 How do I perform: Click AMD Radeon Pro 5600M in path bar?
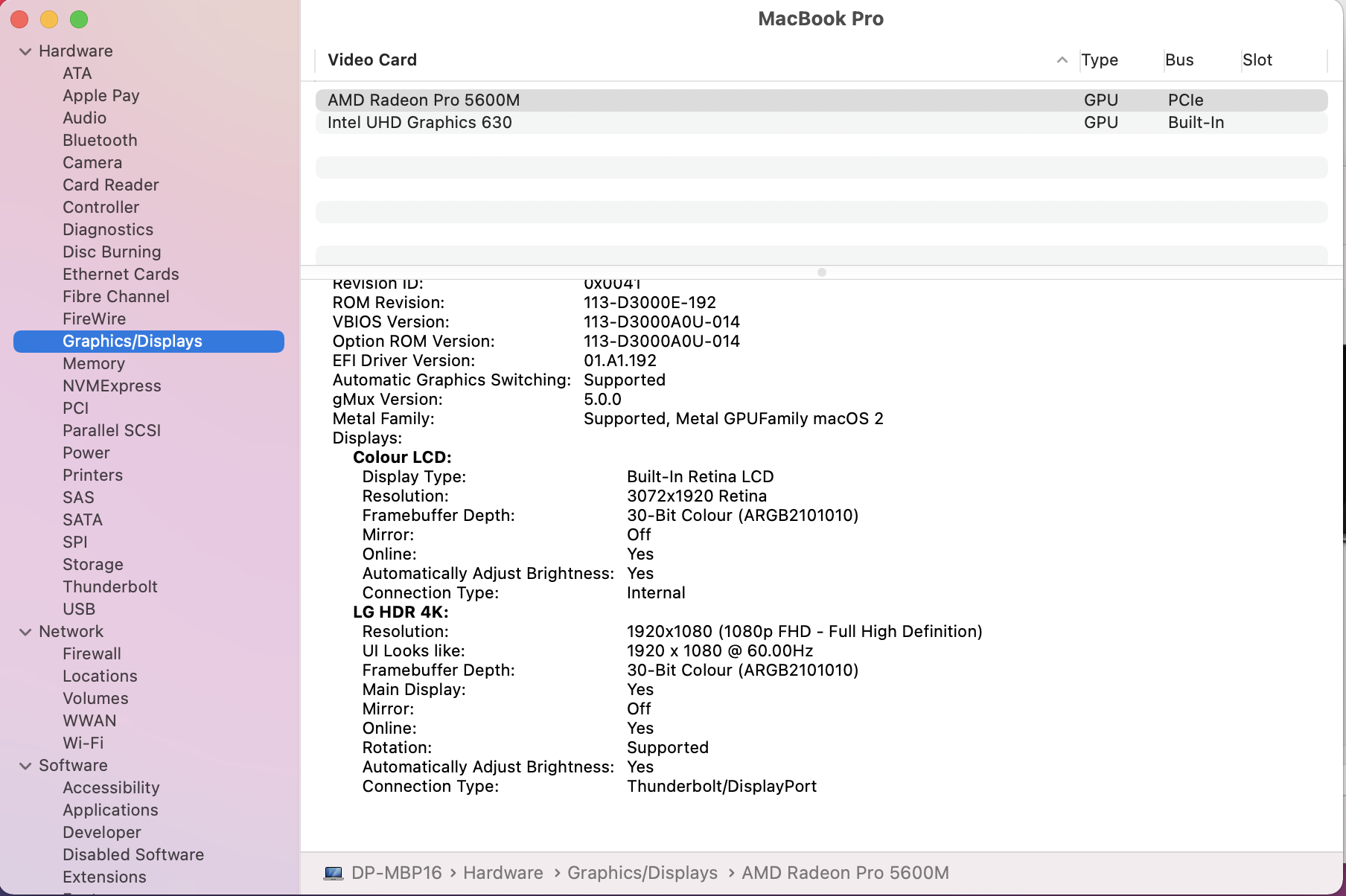pyautogui.click(x=846, y=873)
